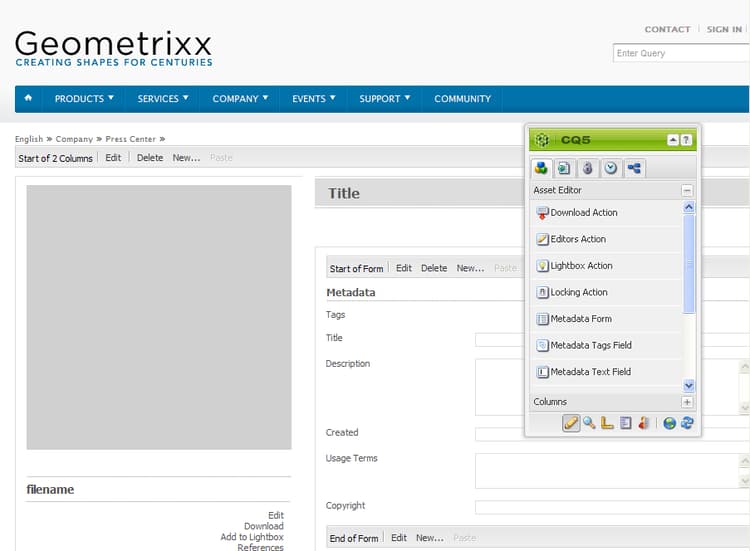Open the Support menu
The image size is (750, 551).
click(385, 99)
